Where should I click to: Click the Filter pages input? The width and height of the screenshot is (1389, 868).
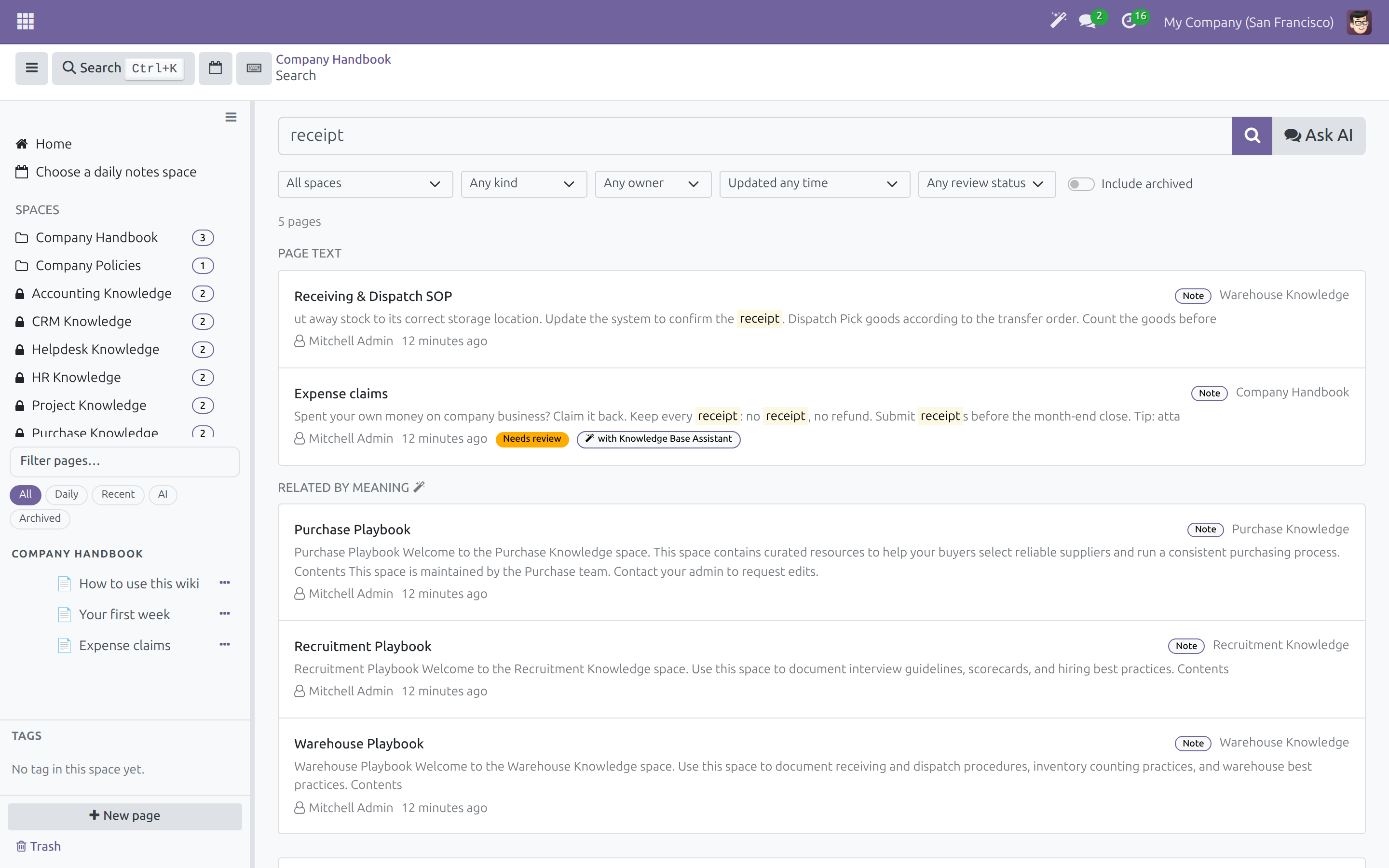click(124, 461)
